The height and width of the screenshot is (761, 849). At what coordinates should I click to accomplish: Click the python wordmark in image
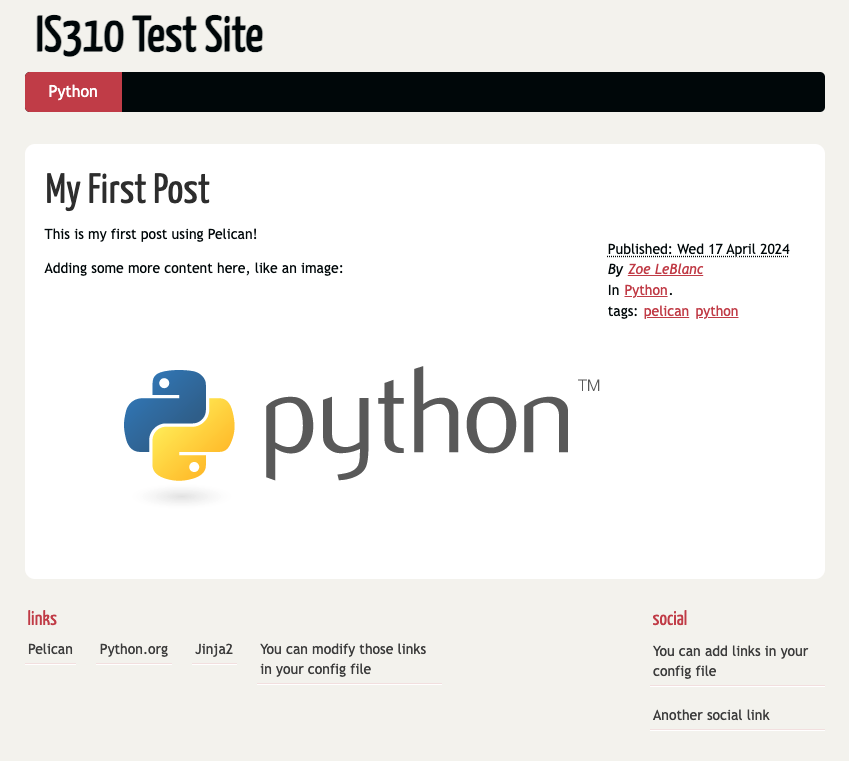[x=417, y=424]
